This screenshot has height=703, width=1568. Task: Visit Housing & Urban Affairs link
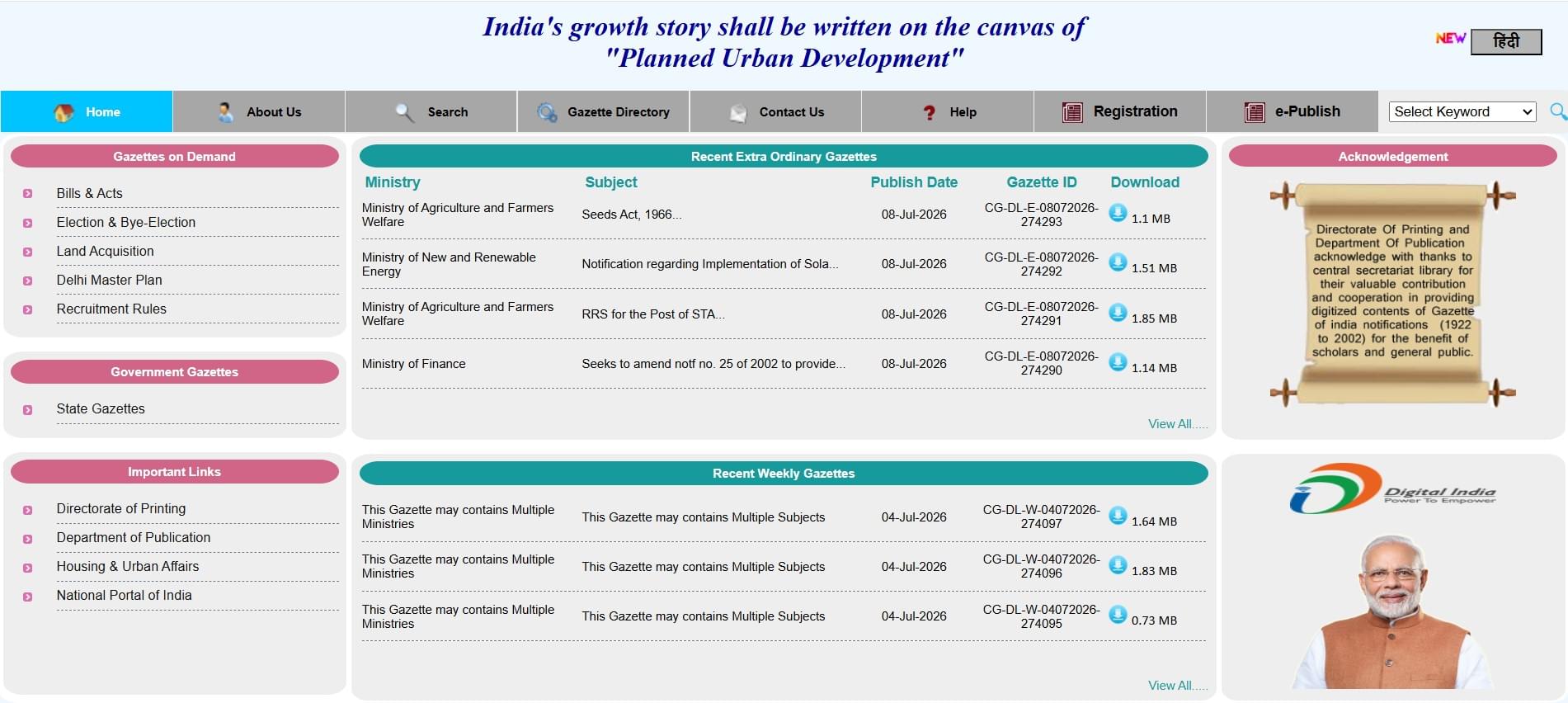pyautogui.click(x=127, y=566)
